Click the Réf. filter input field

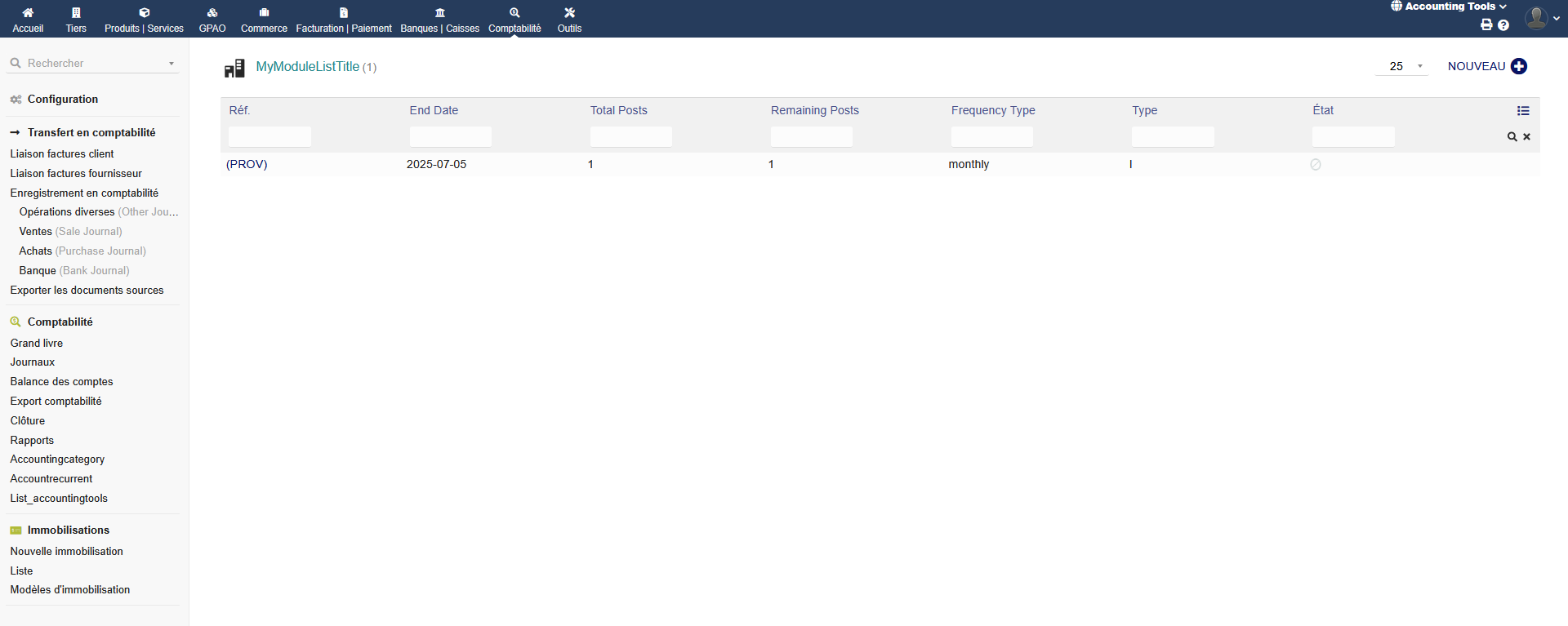[269, 137]
